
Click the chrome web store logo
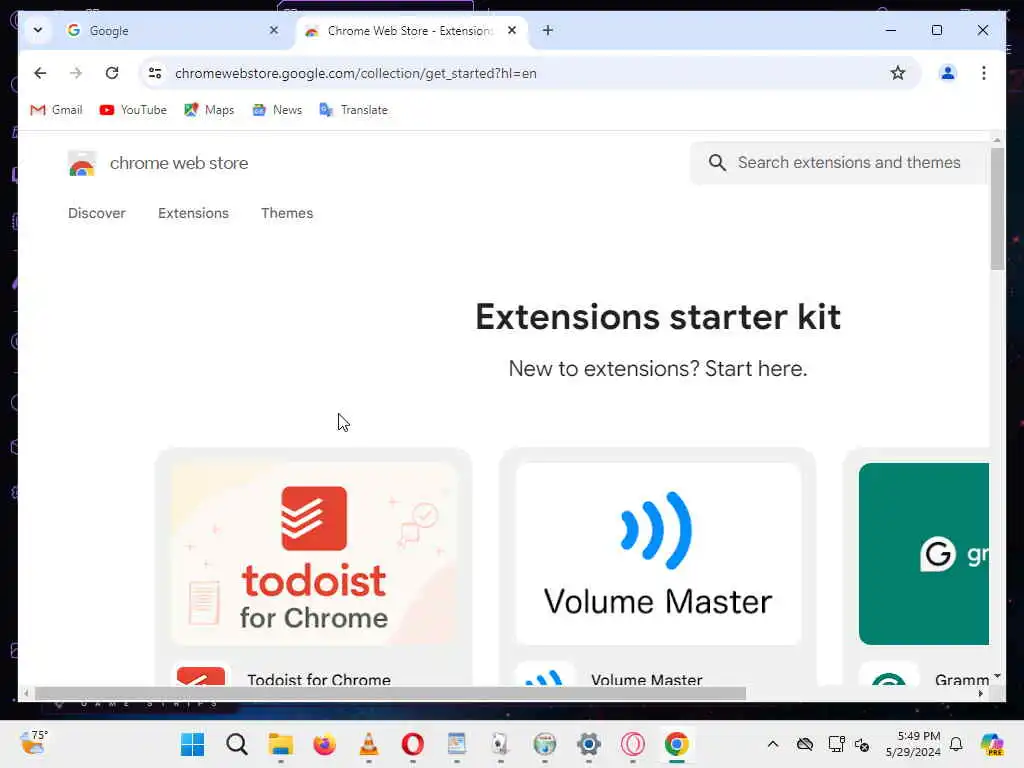(82, 163)
